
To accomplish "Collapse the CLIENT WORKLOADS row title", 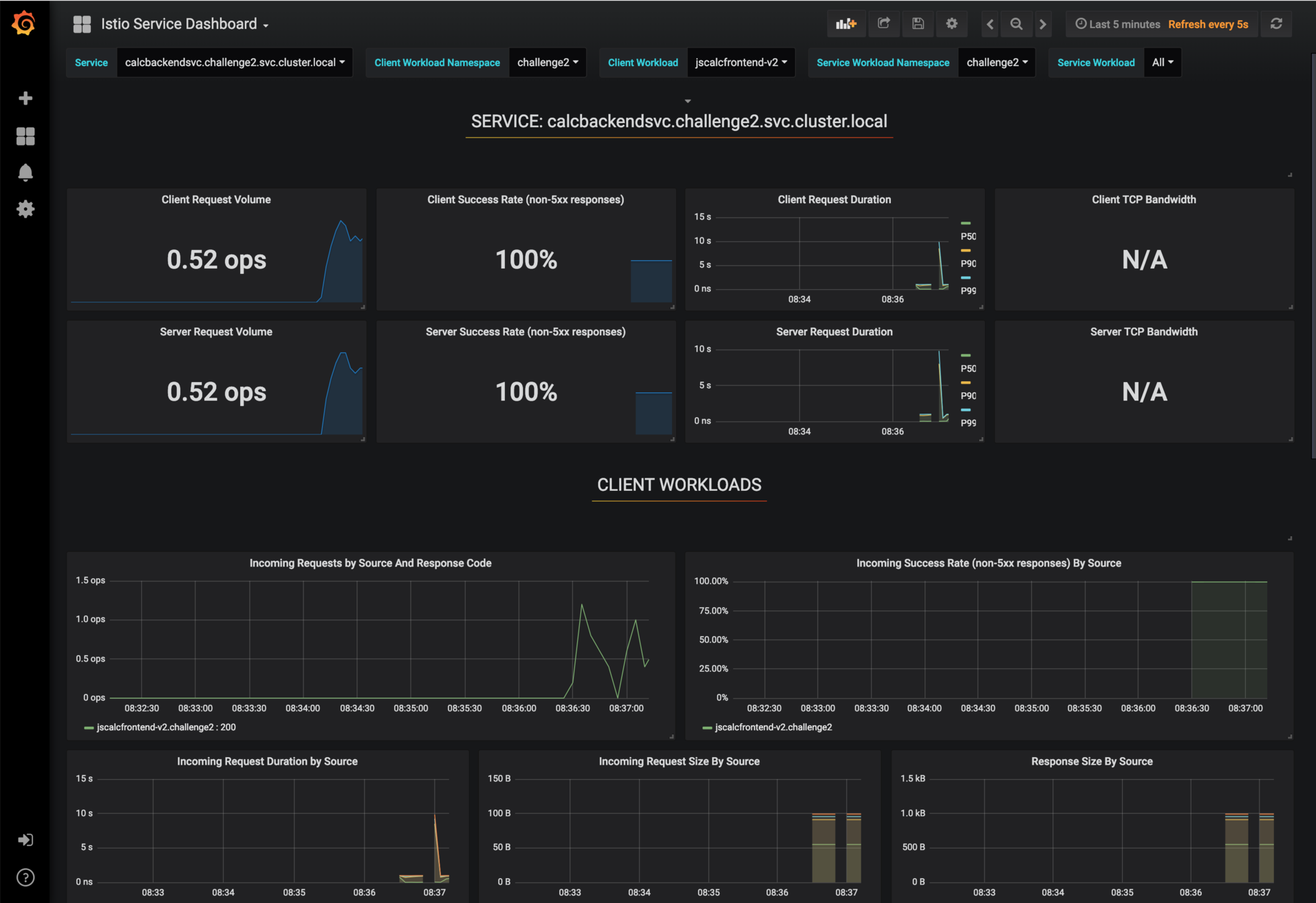I will (x=679, y=485).
